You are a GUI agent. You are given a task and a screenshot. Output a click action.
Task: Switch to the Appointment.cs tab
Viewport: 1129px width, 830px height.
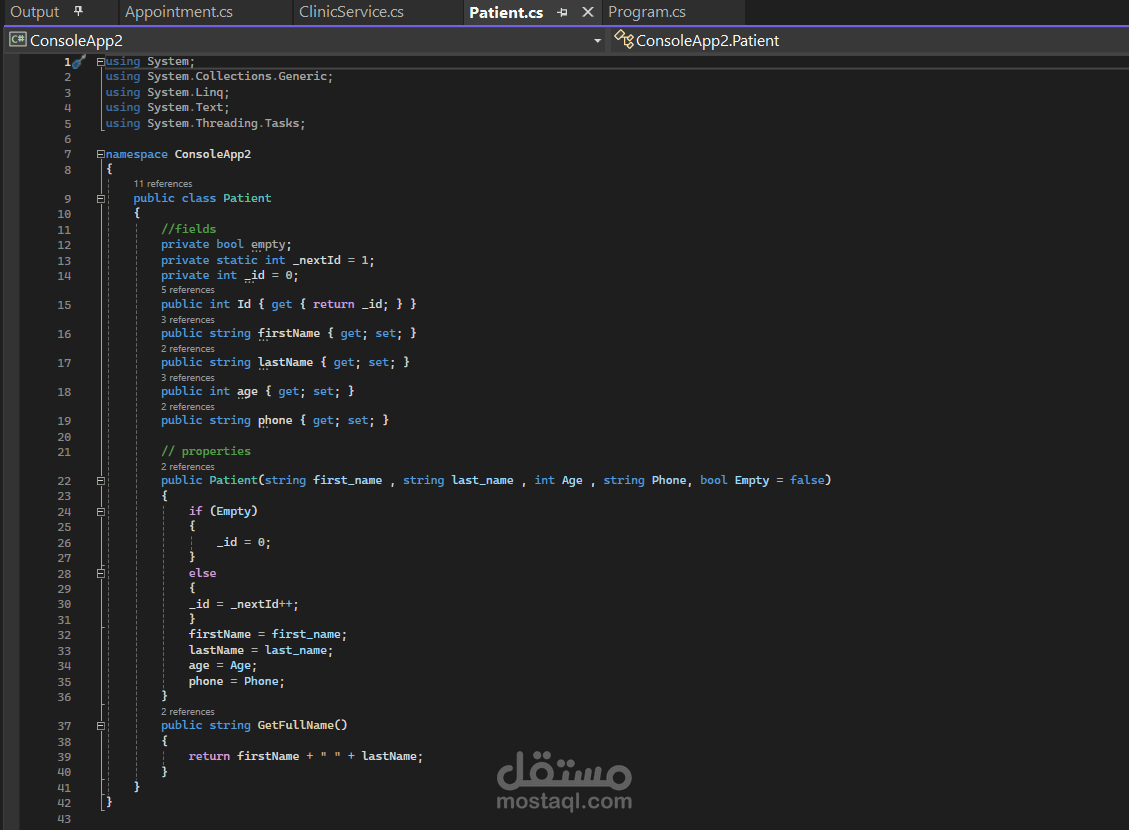[x=179, y=12]
